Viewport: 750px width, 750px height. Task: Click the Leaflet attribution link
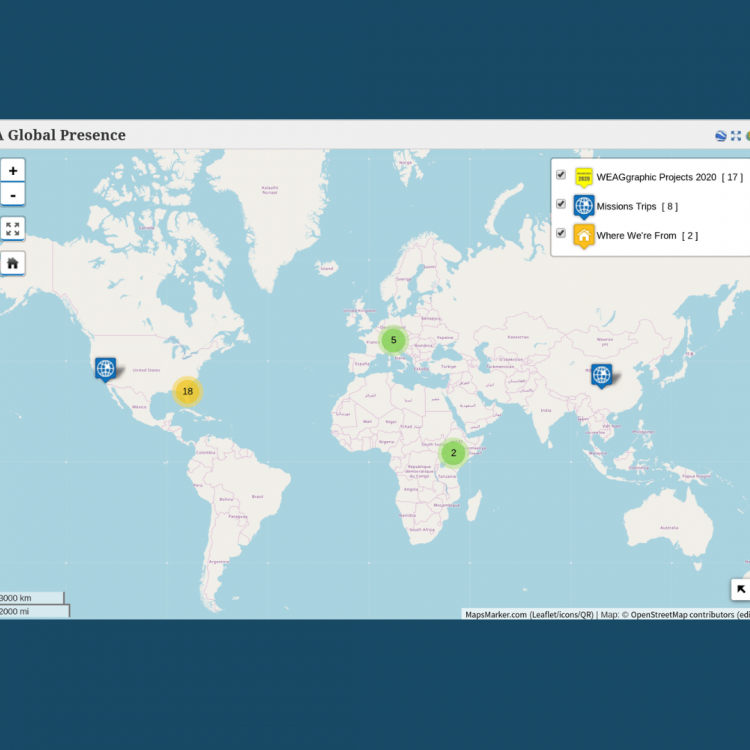tap(545, 615)
